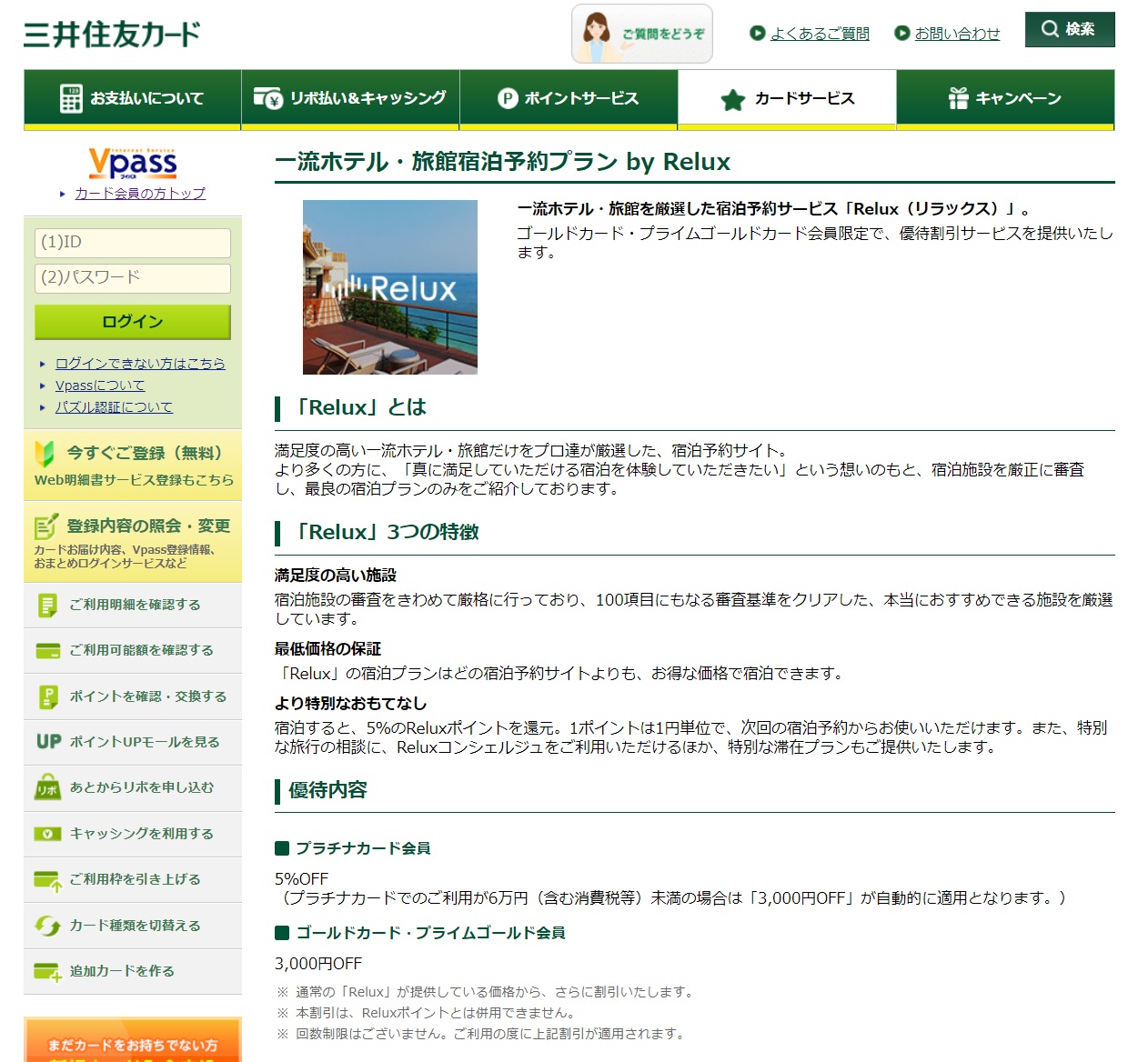Select カード種類を切替える text
Viewport: 1148px width, 1062px height.
135,926
